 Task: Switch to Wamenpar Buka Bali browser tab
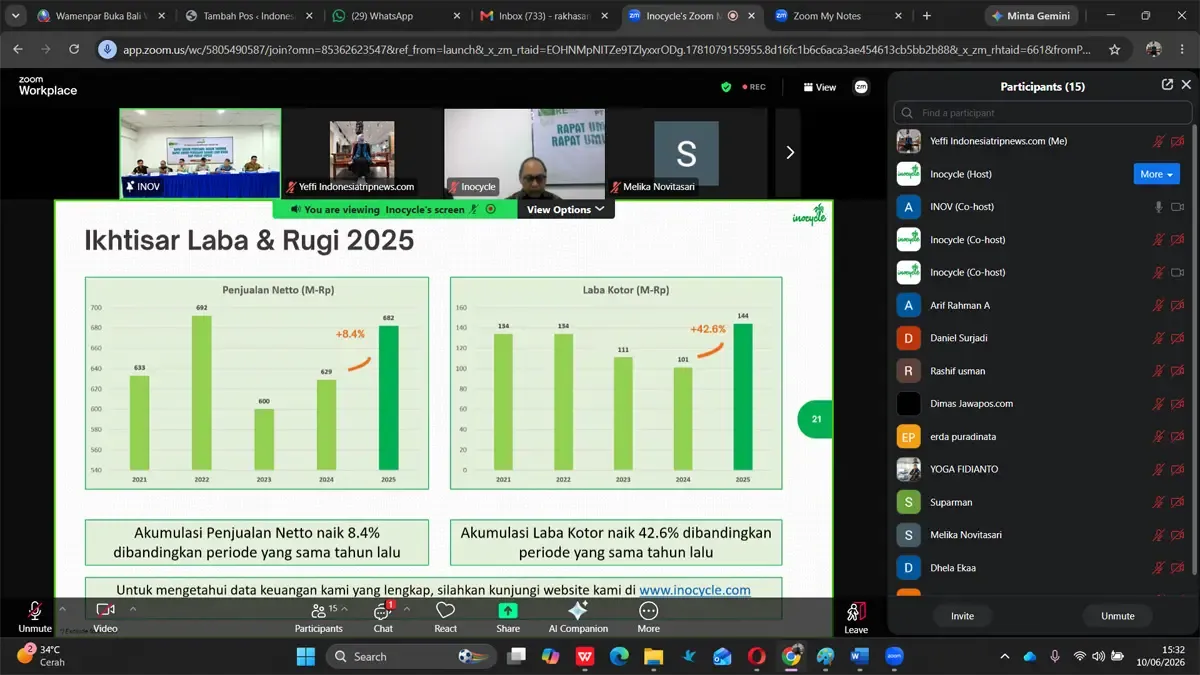[x=100, y=16]
